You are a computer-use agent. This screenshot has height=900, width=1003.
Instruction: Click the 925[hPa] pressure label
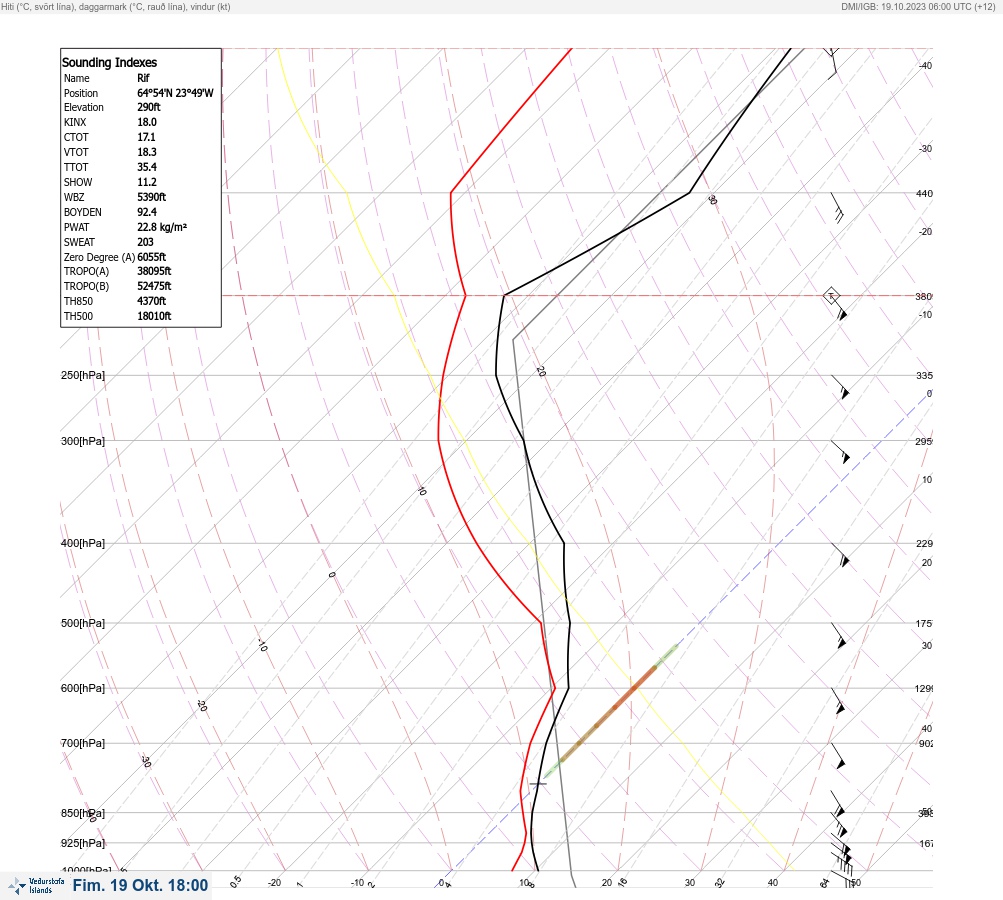[x=83, y=843]
